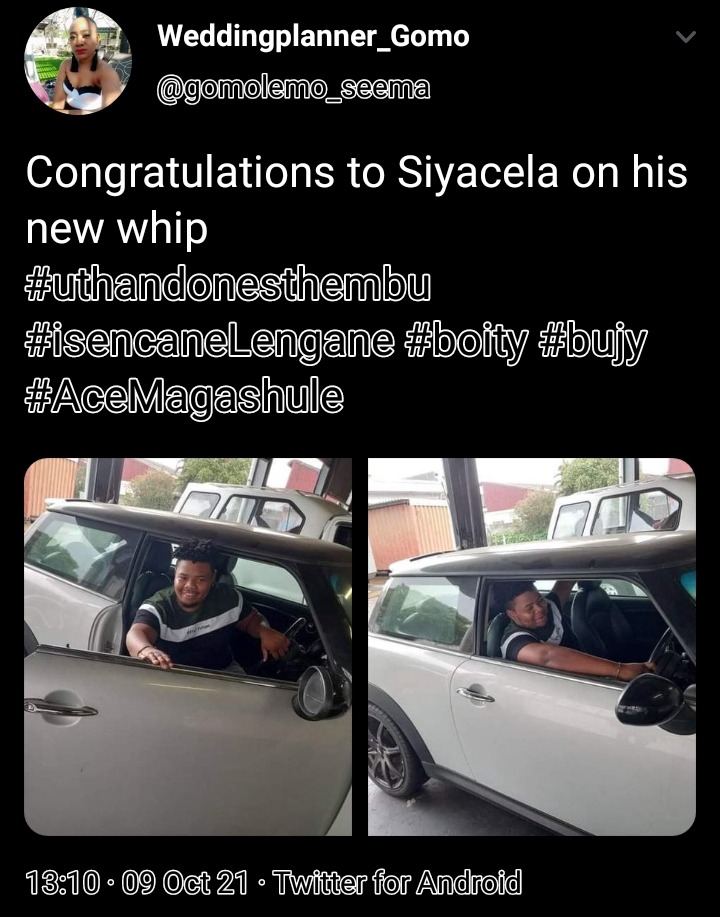Tap the car door handle in left photo
This screenshot has width=720, height=917.
point(60,706)
